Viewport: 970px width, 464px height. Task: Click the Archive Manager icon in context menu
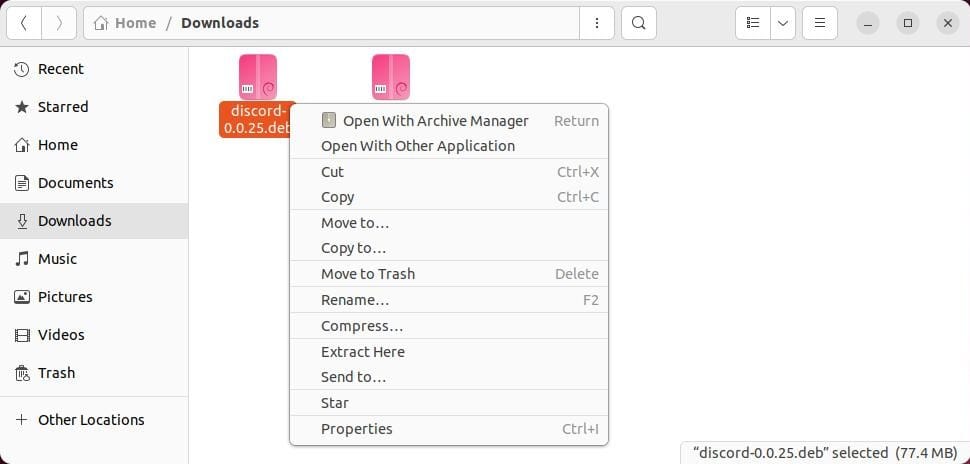coord(329,120)
